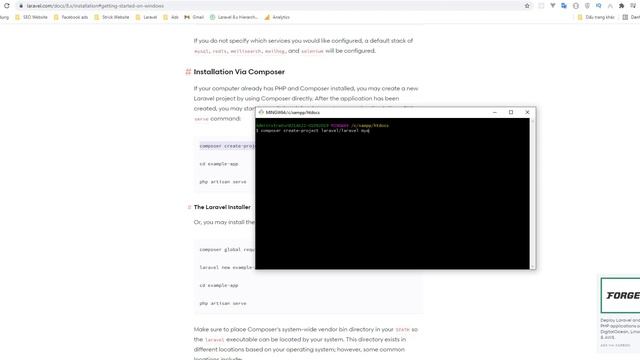Viewport: 640px width, 360px height.
Task: Open the Strick Website bookmark folder
Action: click(111, 17)
